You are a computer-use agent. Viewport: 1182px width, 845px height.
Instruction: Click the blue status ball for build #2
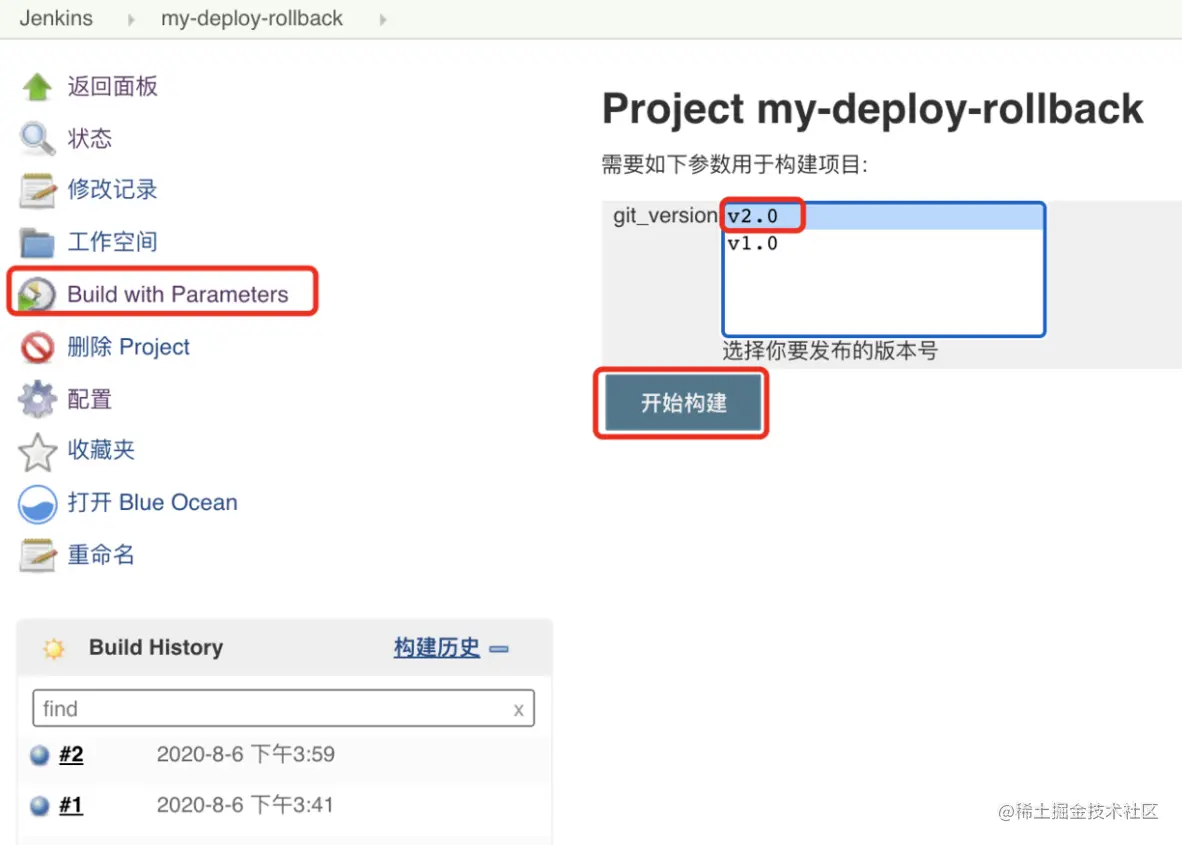coord(39,755)
